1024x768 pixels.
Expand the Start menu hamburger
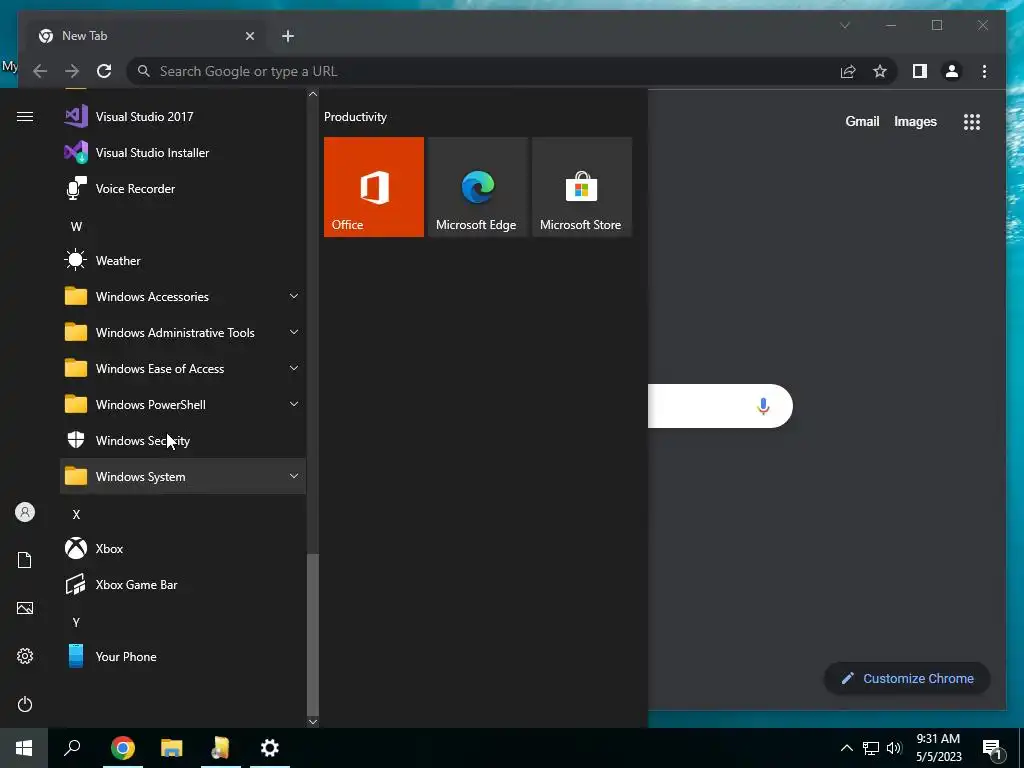tap(25, 117)
